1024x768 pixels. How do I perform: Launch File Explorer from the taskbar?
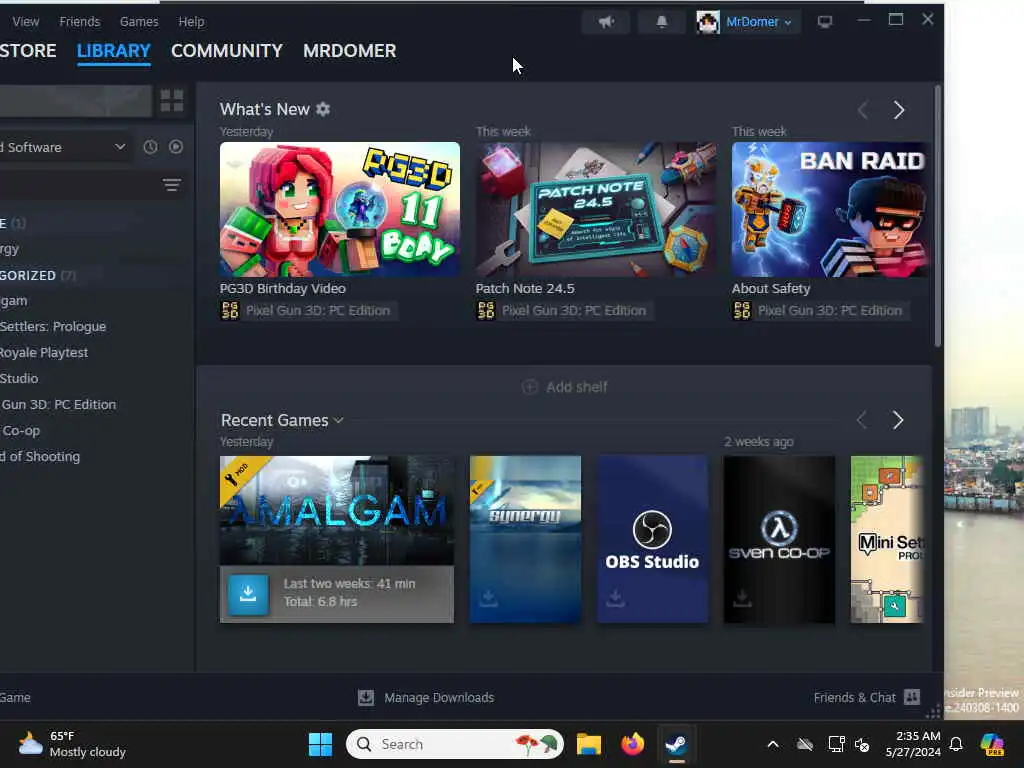[x=588, y=744]
